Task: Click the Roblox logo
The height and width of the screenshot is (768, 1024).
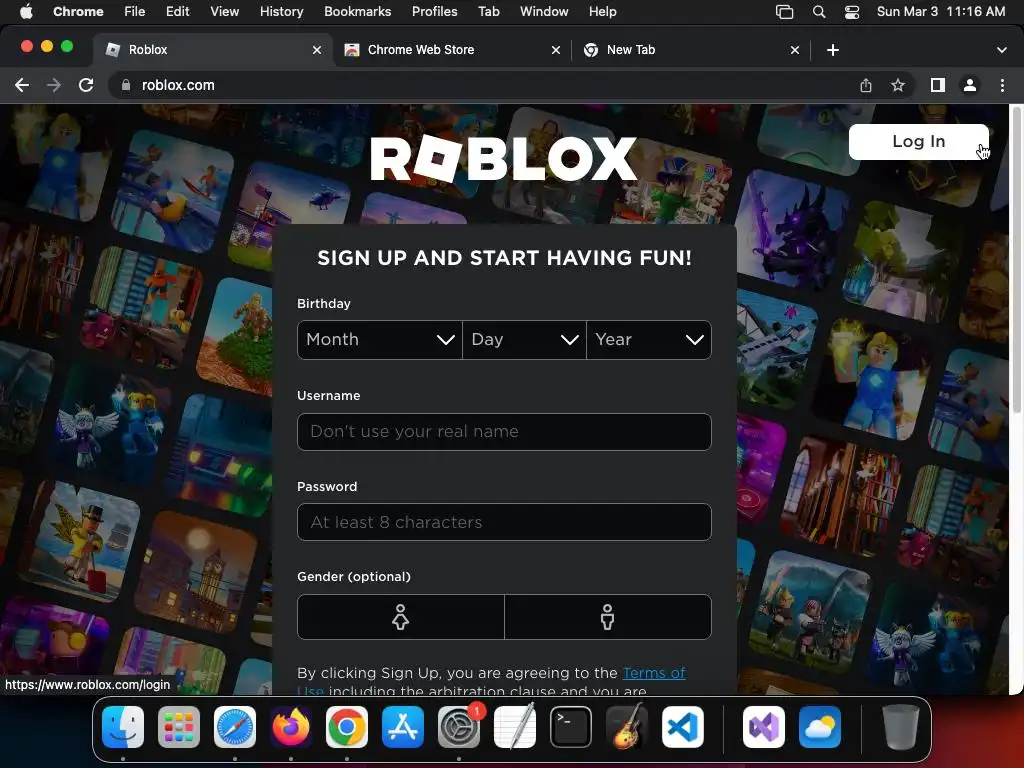Action: point(504,159)
